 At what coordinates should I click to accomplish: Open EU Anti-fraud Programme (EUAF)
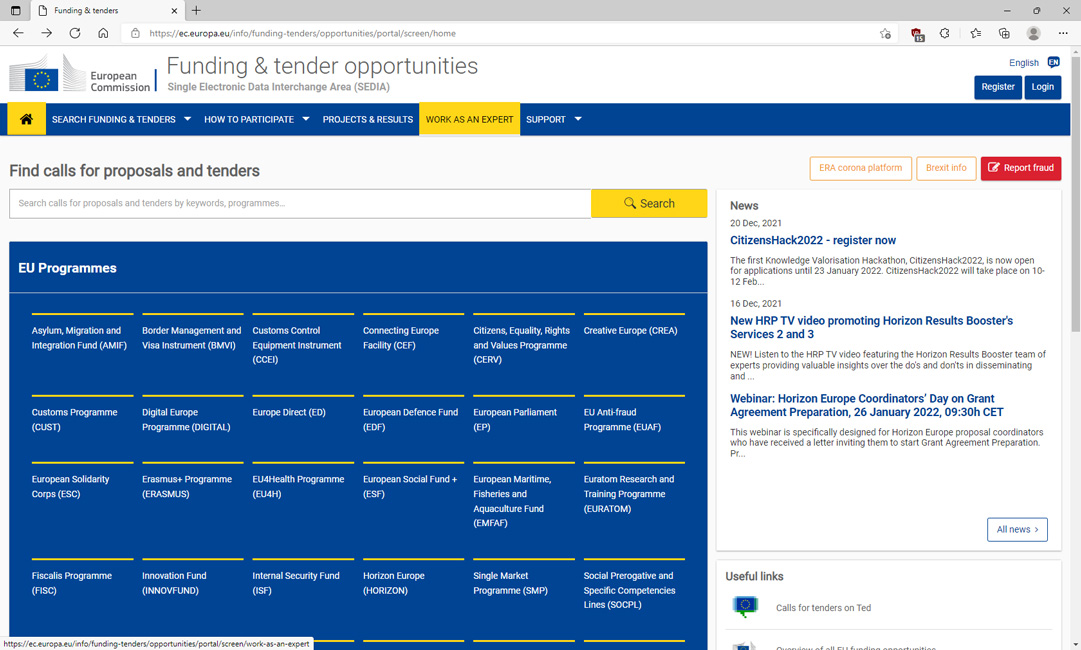tap(622, 420)
